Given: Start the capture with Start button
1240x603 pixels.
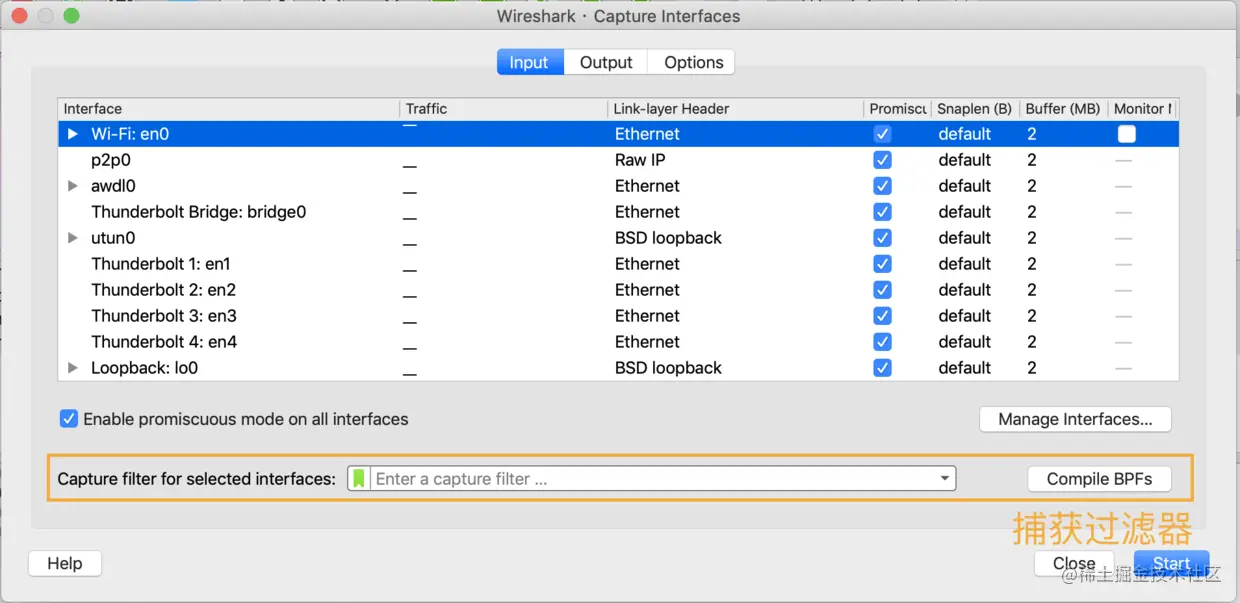Looking at the screenshot, I should pos(1171,563).
